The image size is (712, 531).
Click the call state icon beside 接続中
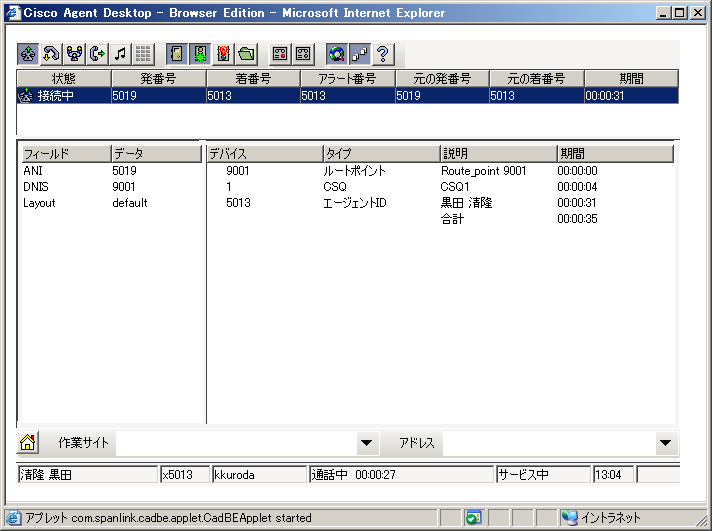click(x=25, y=96)
